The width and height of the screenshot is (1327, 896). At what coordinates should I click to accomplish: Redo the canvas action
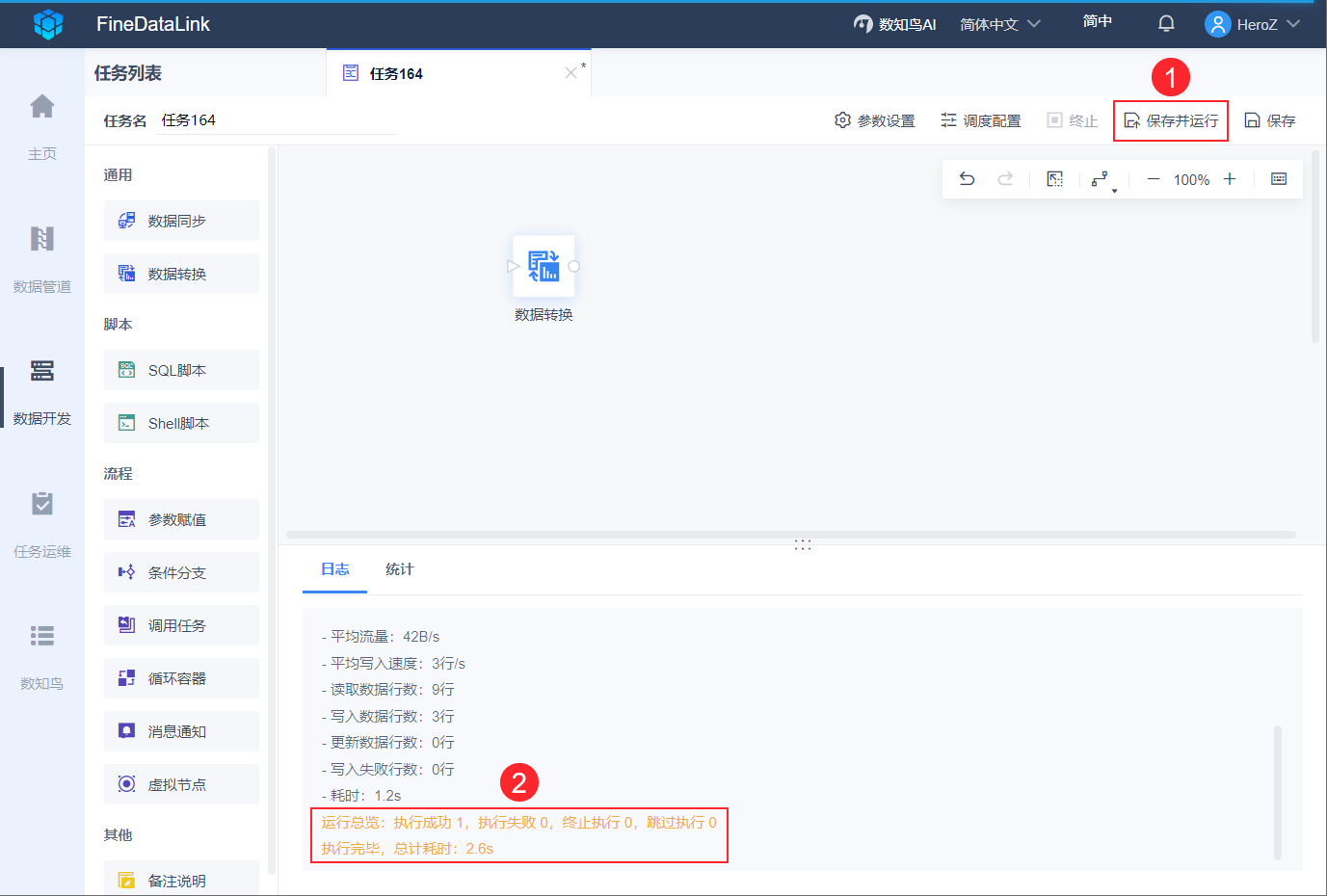tap(1005, 179)
